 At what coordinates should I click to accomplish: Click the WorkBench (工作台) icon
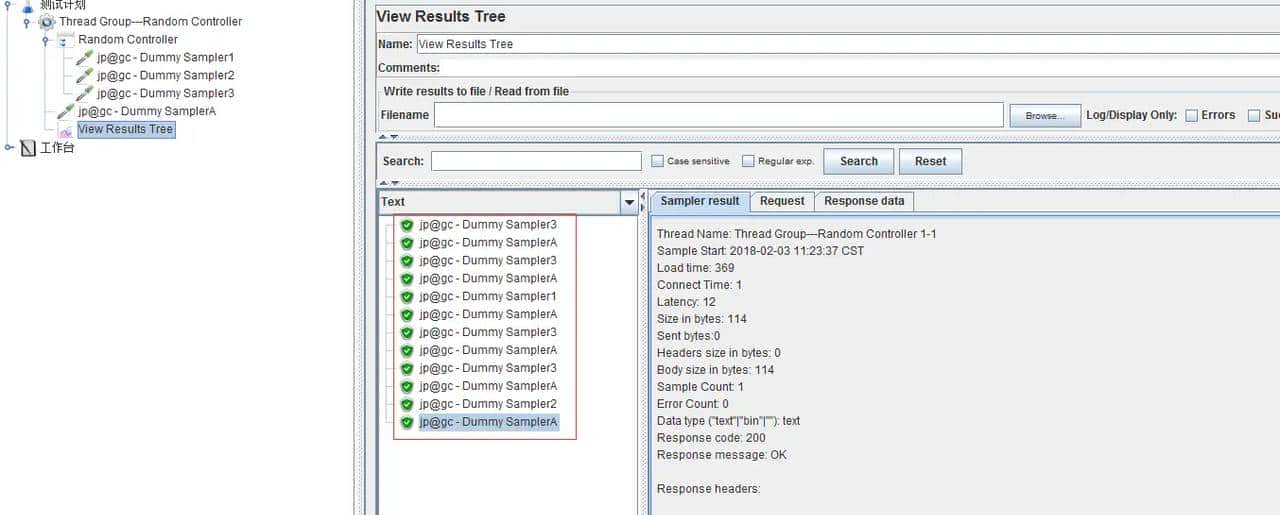click(x=28, y=148)
